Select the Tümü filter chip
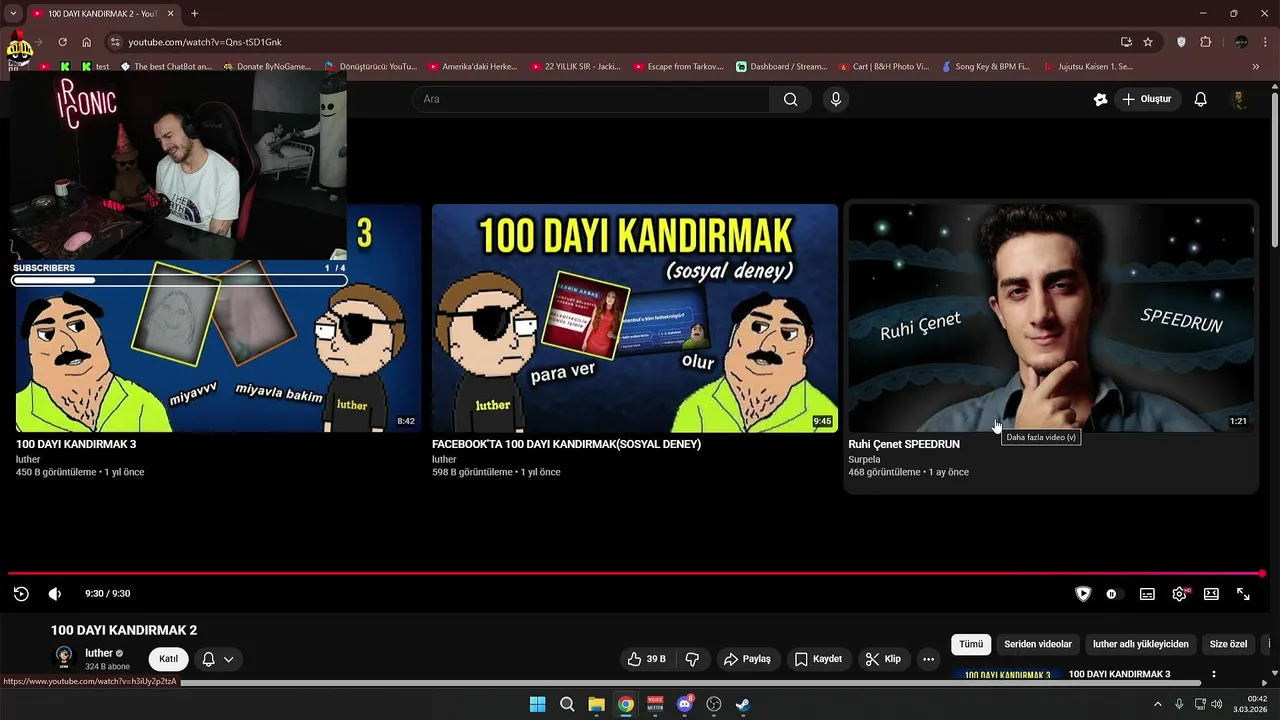The width and height of the screenshot is (1280, 720). tap(971, 644)
